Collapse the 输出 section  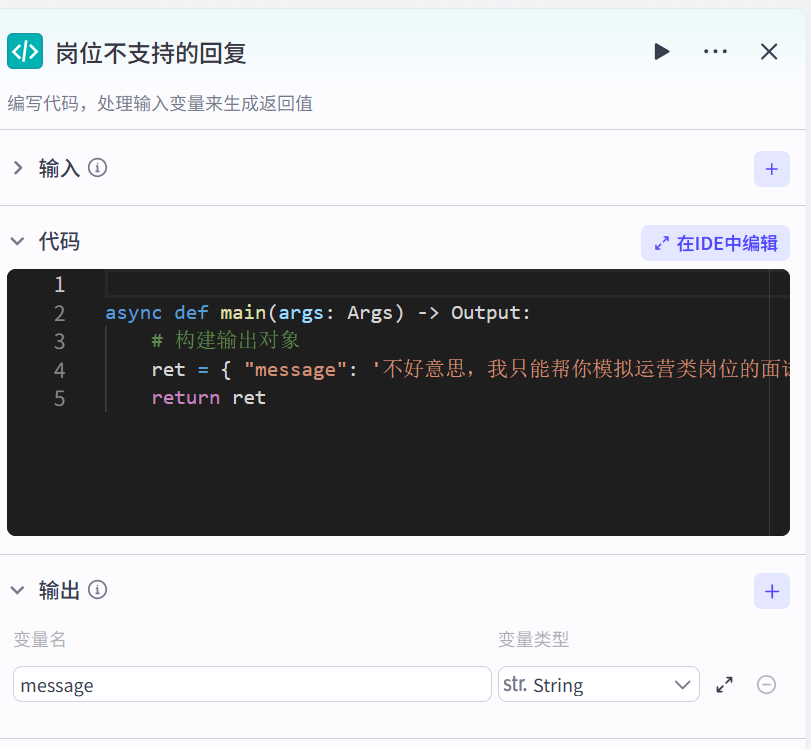point(17,590)
